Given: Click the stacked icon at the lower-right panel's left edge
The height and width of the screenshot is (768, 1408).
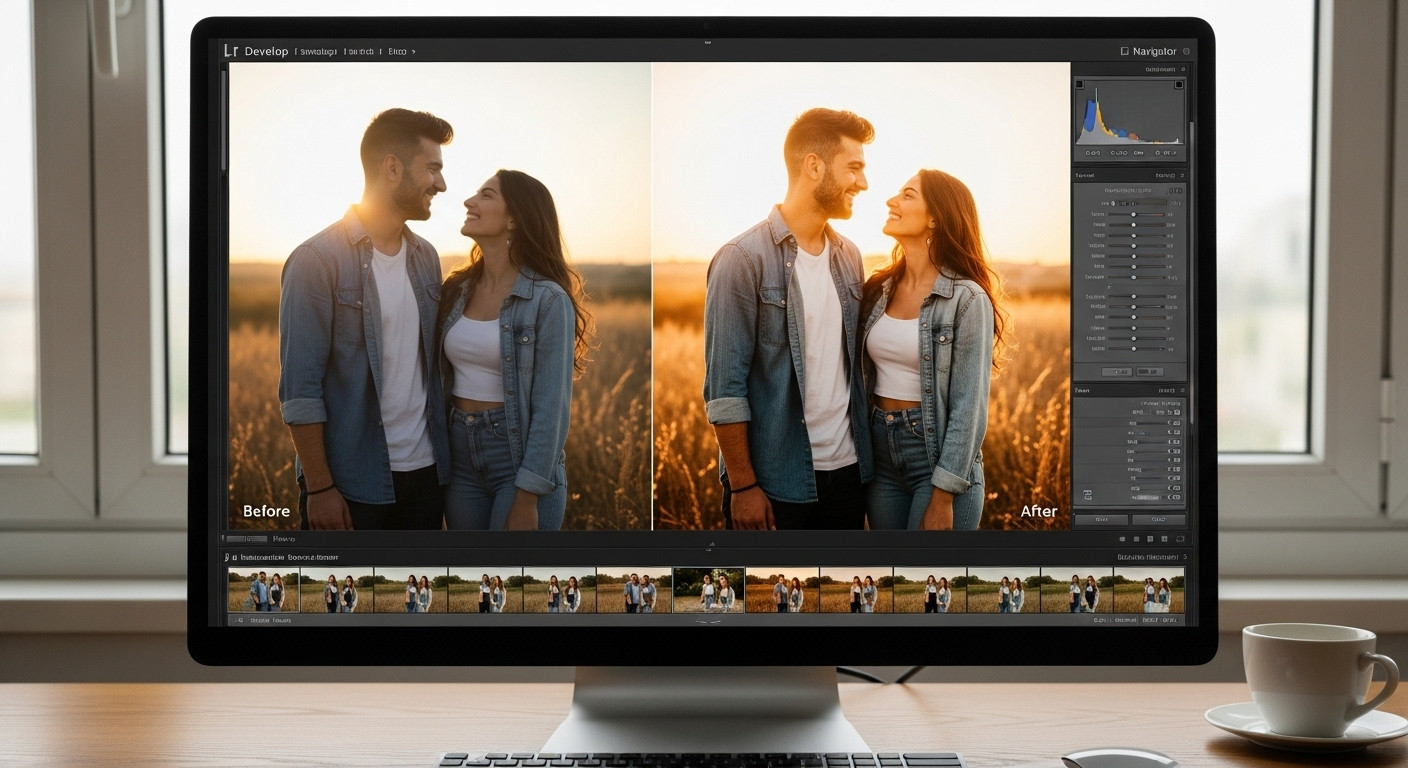Looking at the screenshot, I should [1087, 495].
